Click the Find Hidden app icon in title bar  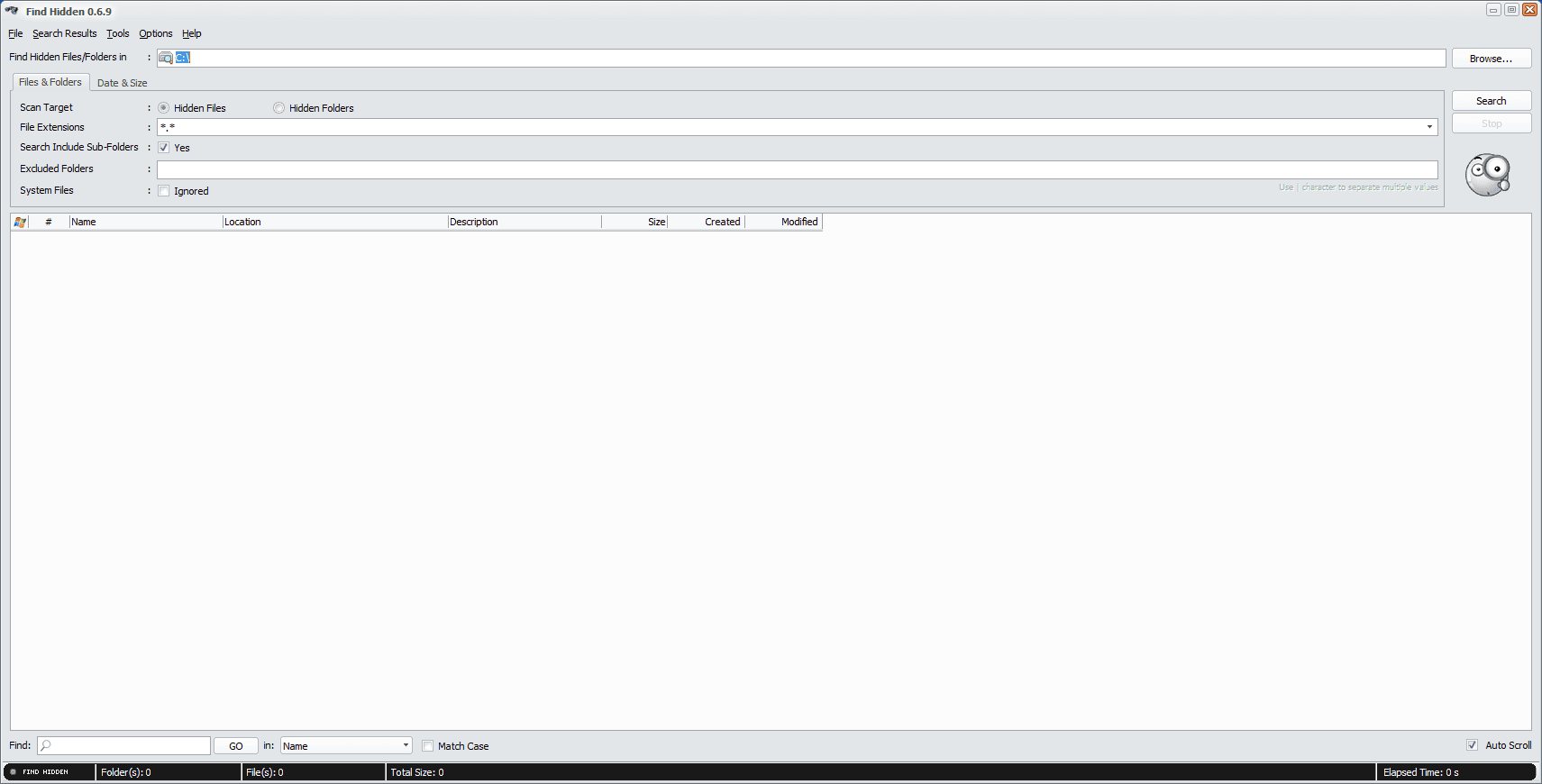[12, 11]
